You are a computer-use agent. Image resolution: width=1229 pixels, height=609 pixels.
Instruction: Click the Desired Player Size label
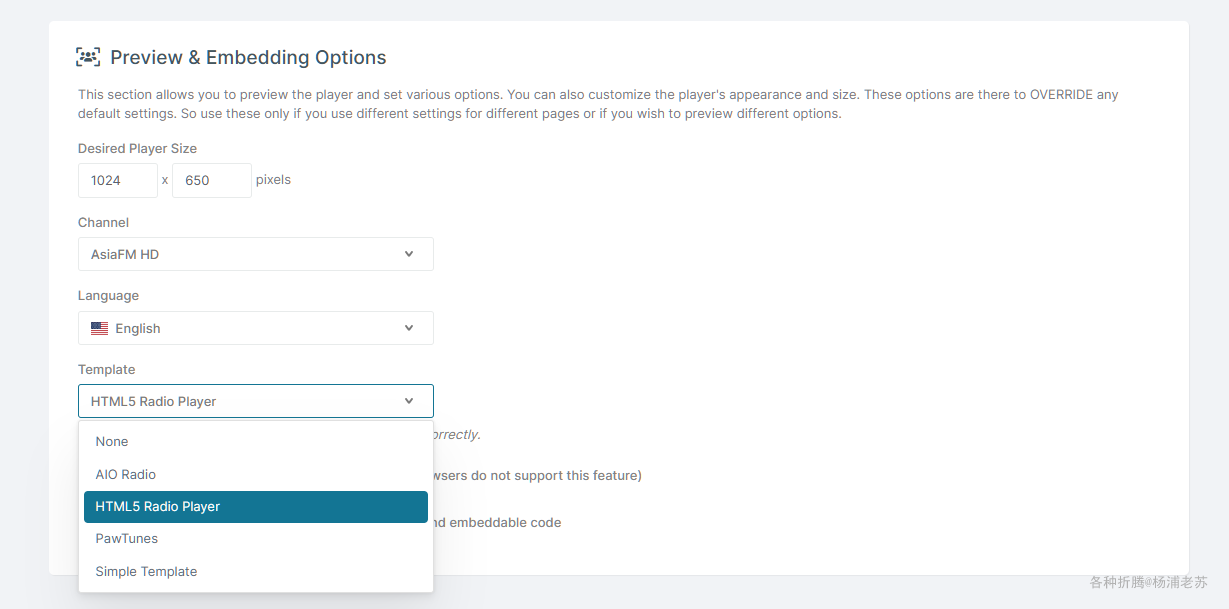137,148
